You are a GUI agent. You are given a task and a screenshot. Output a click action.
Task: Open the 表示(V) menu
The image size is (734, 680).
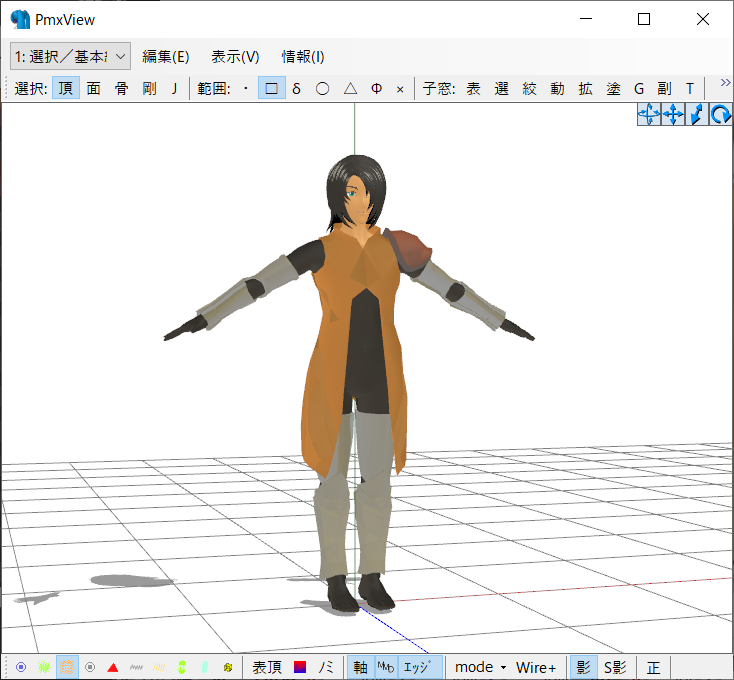coord(235,56)
